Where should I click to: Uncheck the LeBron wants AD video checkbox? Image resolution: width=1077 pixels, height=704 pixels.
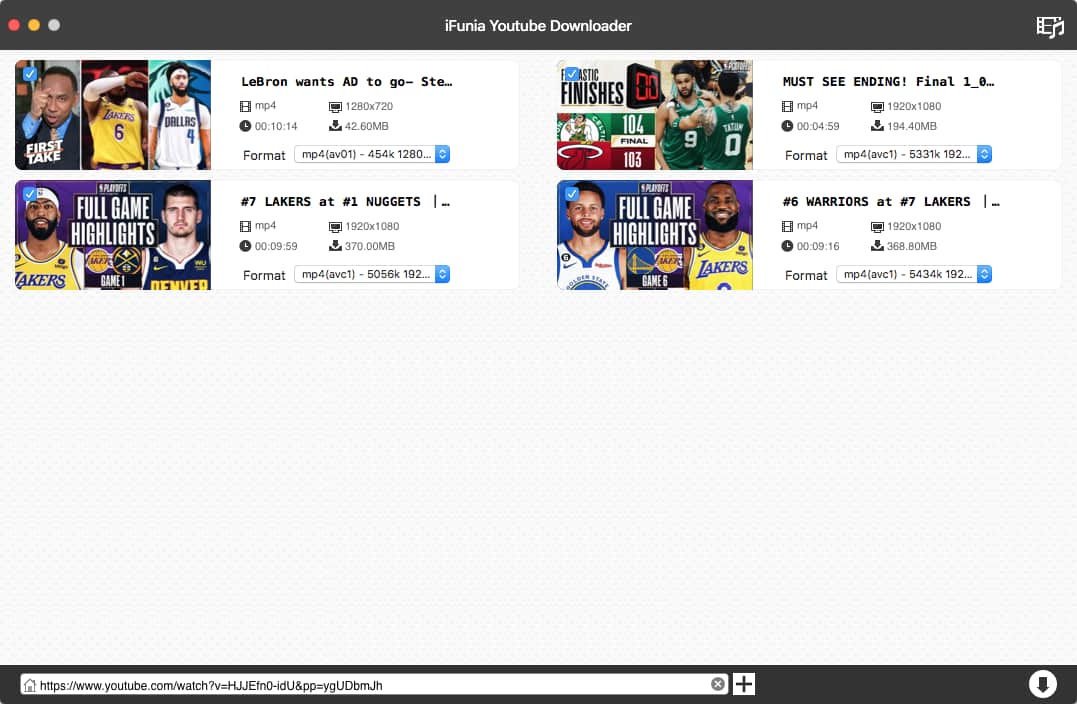[30, 74]
